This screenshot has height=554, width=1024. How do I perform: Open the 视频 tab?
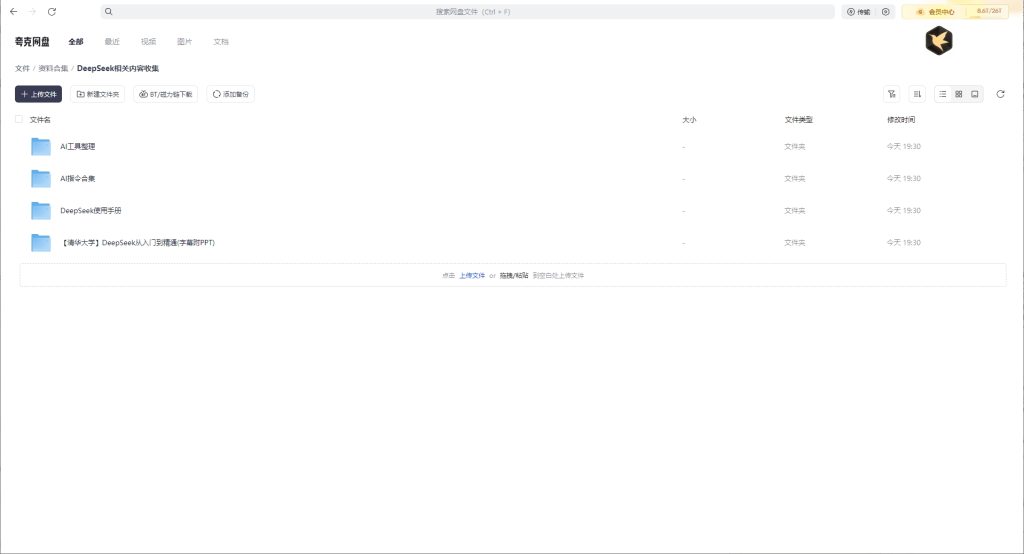coord(148,42)
